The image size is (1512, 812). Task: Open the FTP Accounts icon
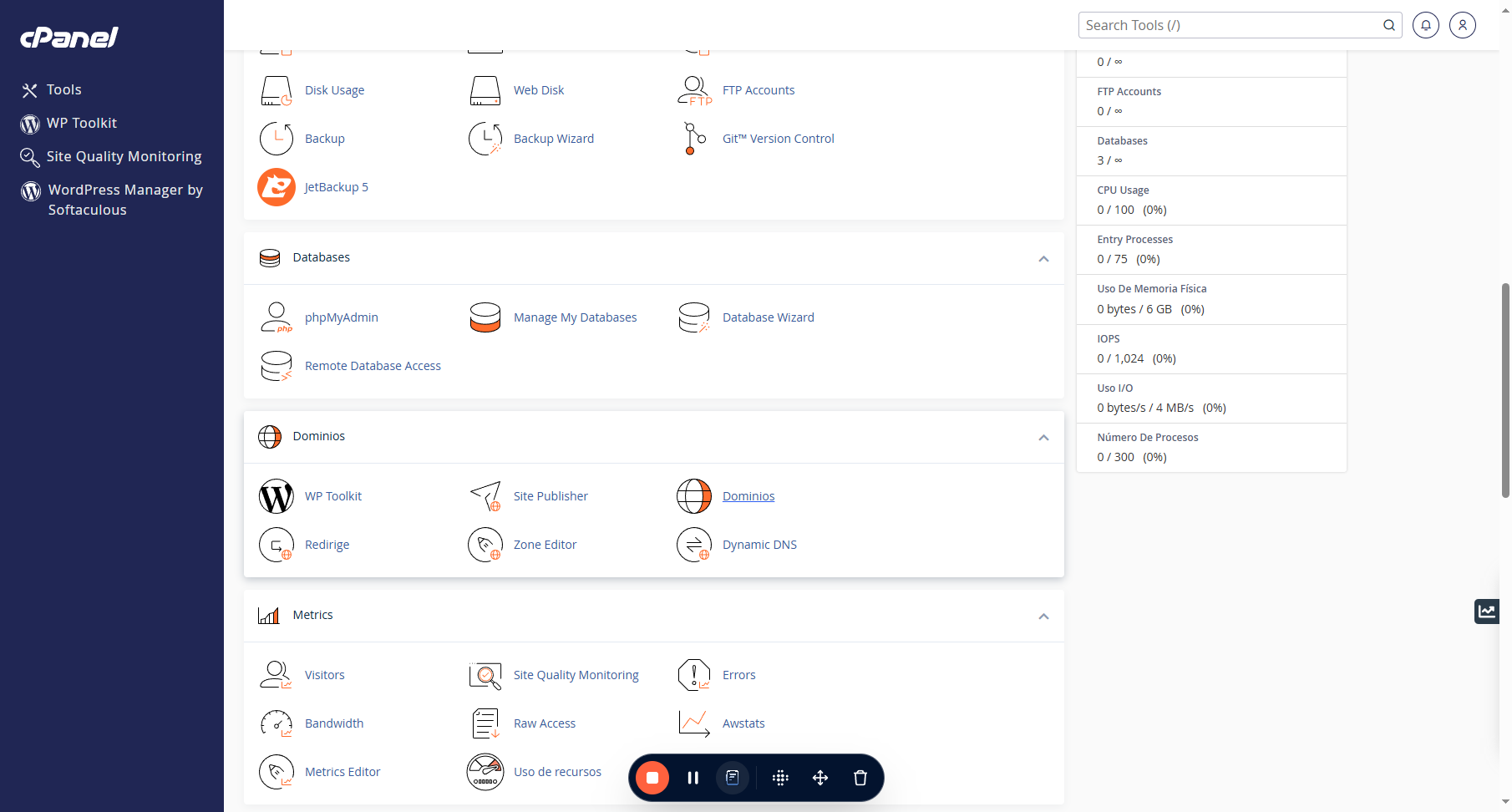point(694,90)
